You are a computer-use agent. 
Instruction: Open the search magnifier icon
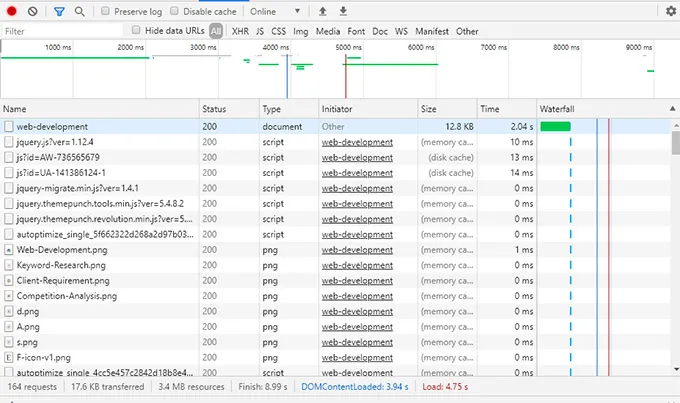[x=79, y=11]
